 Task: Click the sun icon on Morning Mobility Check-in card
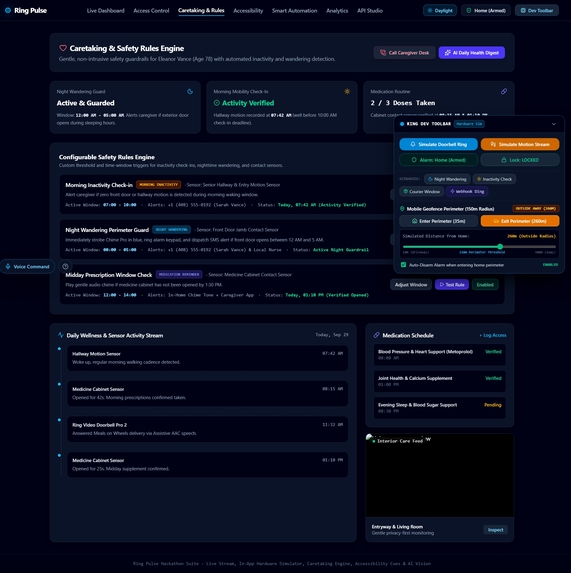tap(347, 91)
